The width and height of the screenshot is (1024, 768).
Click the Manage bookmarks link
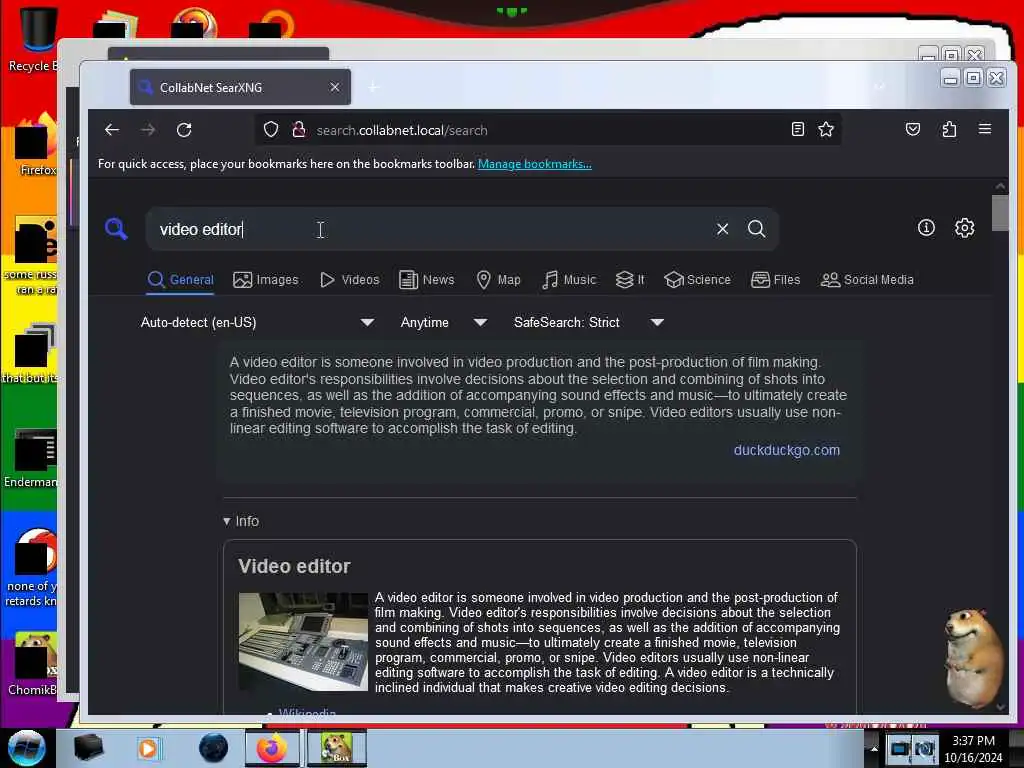535,164
